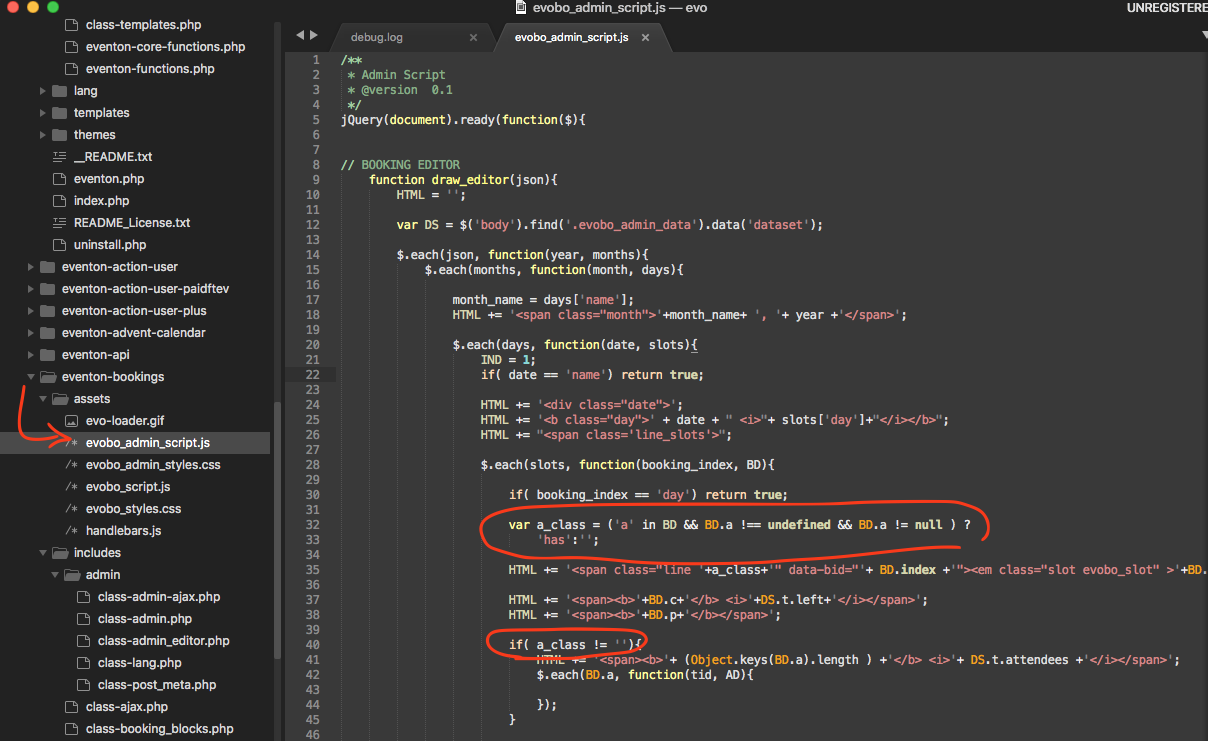Open handlebars.js in sidebar
Viewport: 1208px width, 741px height.
pyautogui.click(x=123, y=531)
